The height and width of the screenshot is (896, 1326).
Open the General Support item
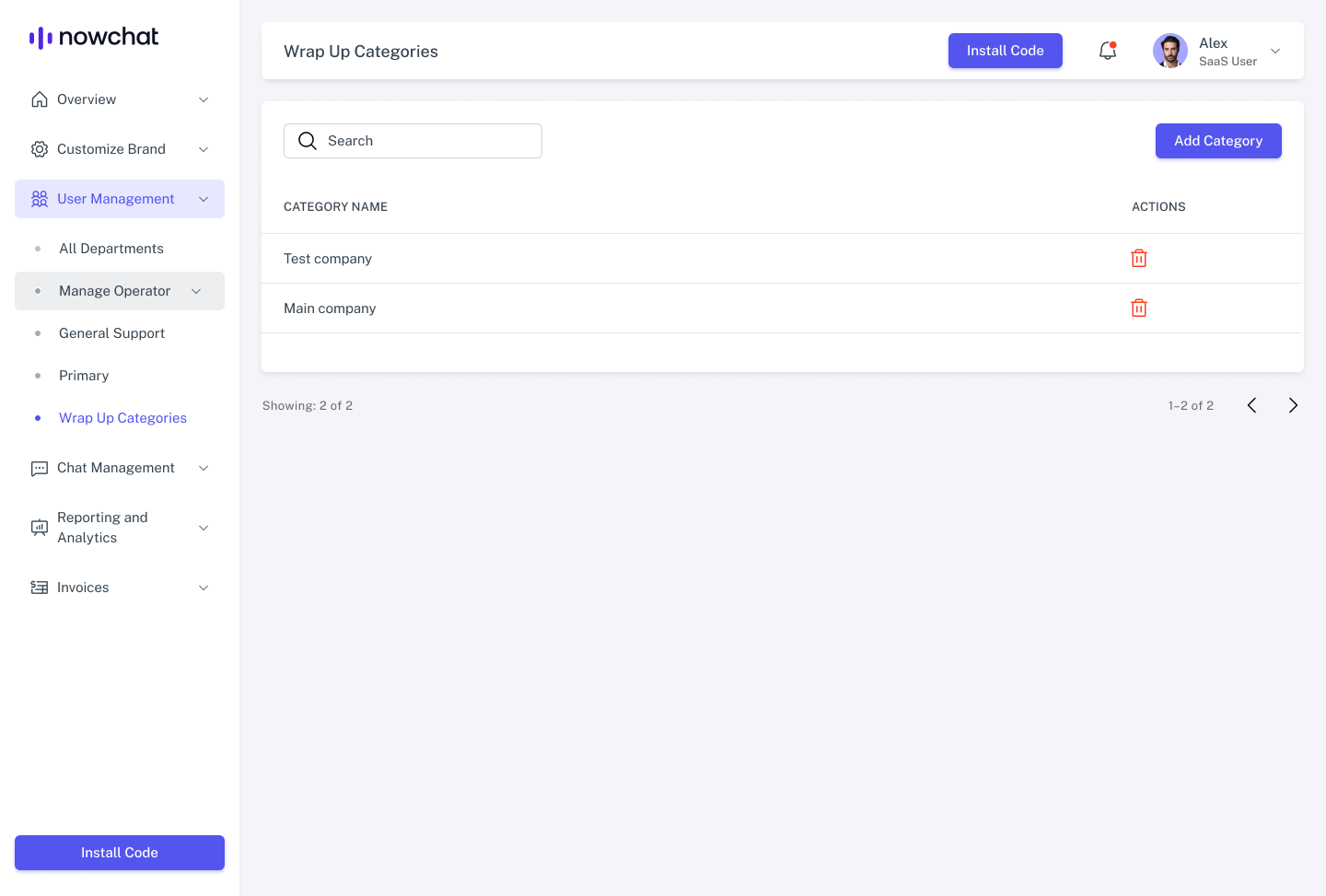coord(111,333)
